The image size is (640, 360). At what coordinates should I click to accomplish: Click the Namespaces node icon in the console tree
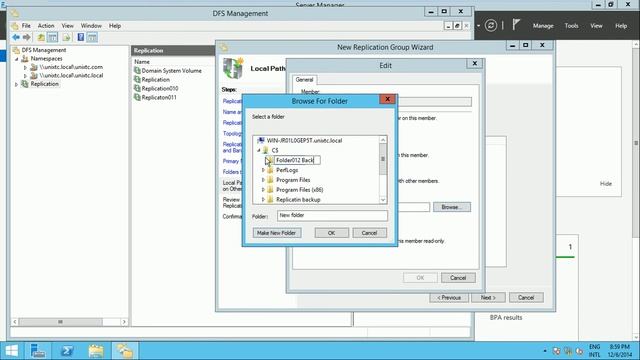coord(25,59)
